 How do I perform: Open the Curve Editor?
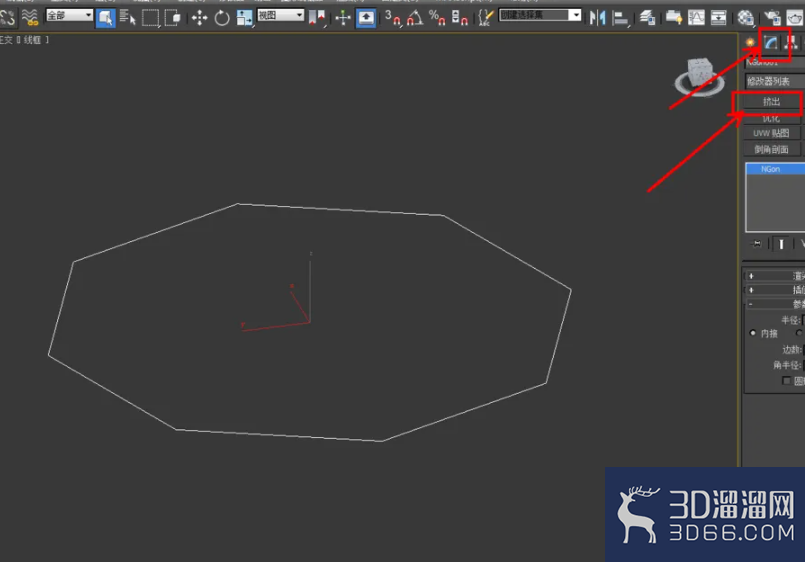click(x=696, y=18)
